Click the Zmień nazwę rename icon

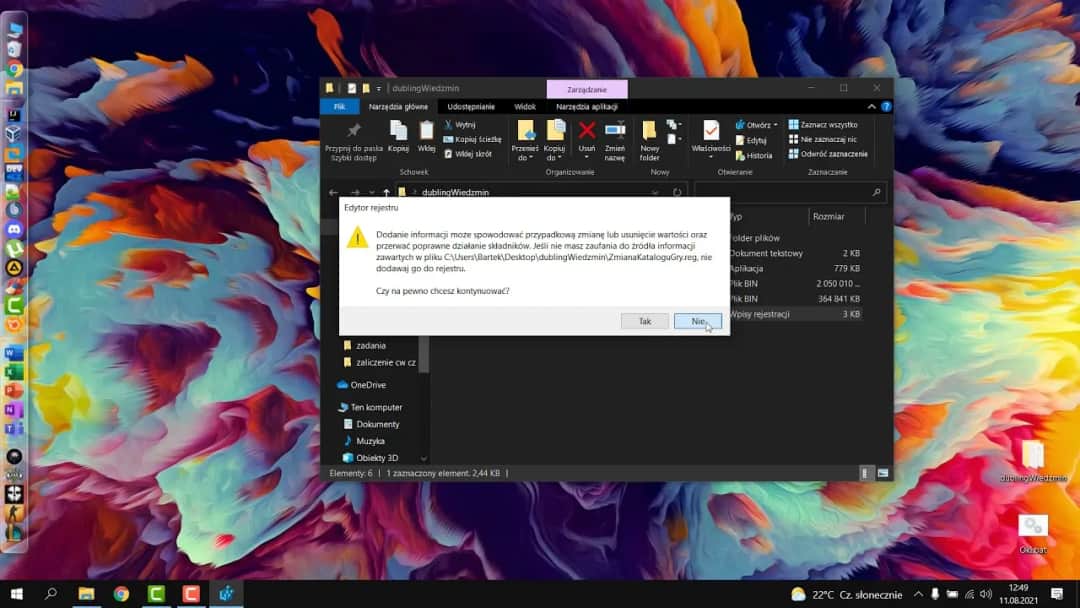click(615, 131)
